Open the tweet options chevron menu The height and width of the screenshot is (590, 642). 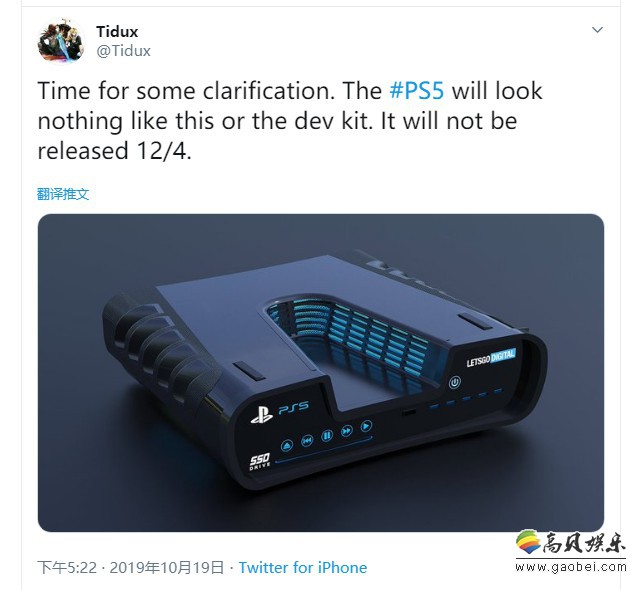point(597,30)
